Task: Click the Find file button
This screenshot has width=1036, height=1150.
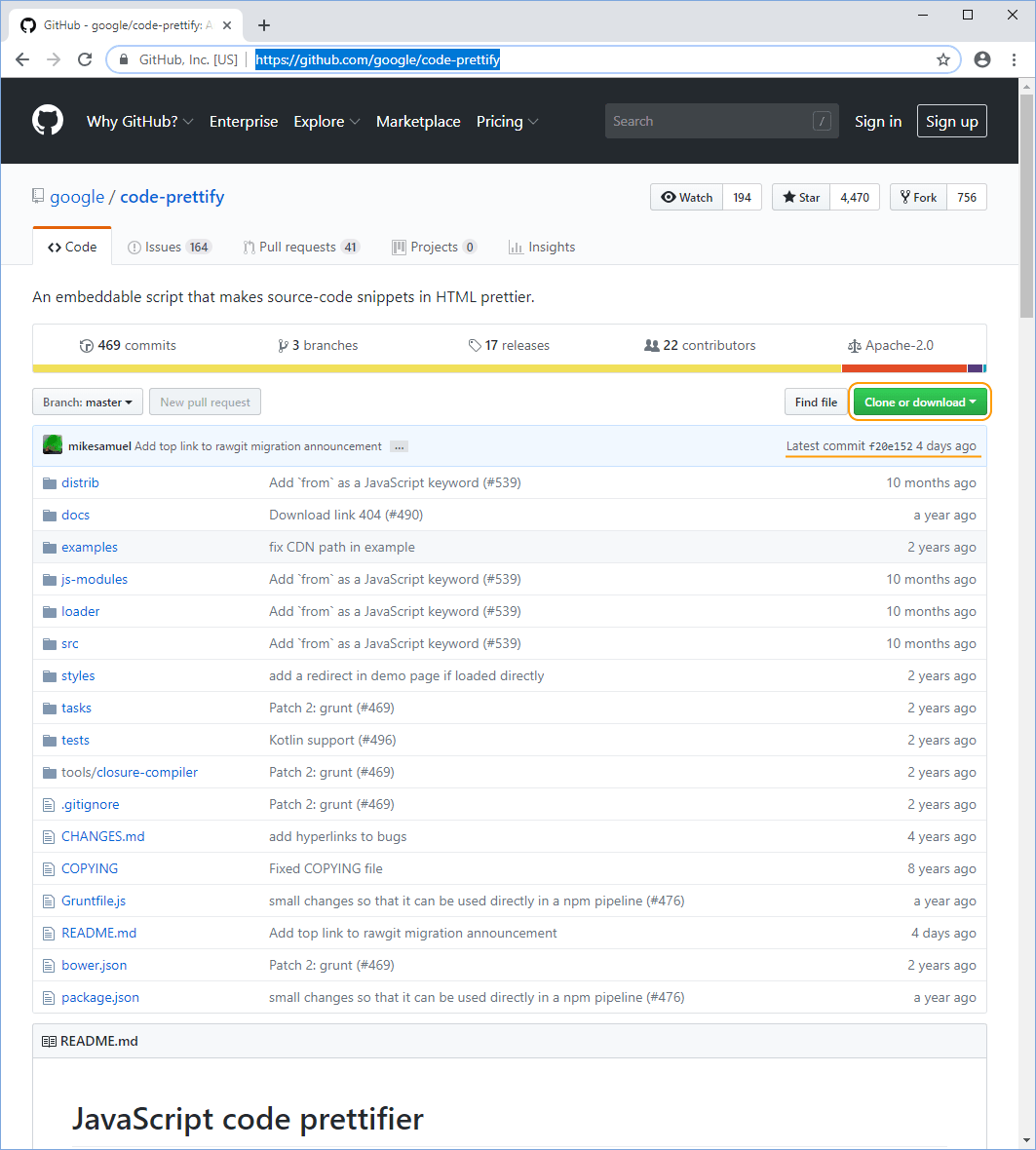Action: point(816,402)
